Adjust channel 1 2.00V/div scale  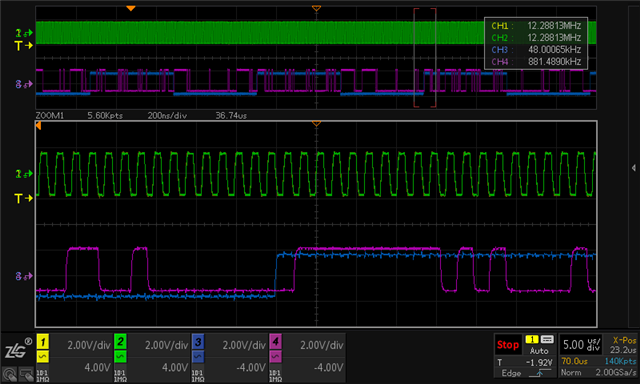(89, 345)
